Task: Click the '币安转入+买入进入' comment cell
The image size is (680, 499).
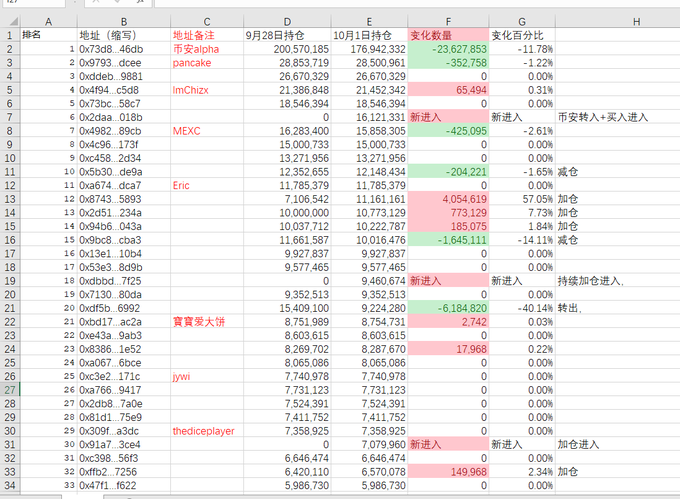Action: [618, 117]
